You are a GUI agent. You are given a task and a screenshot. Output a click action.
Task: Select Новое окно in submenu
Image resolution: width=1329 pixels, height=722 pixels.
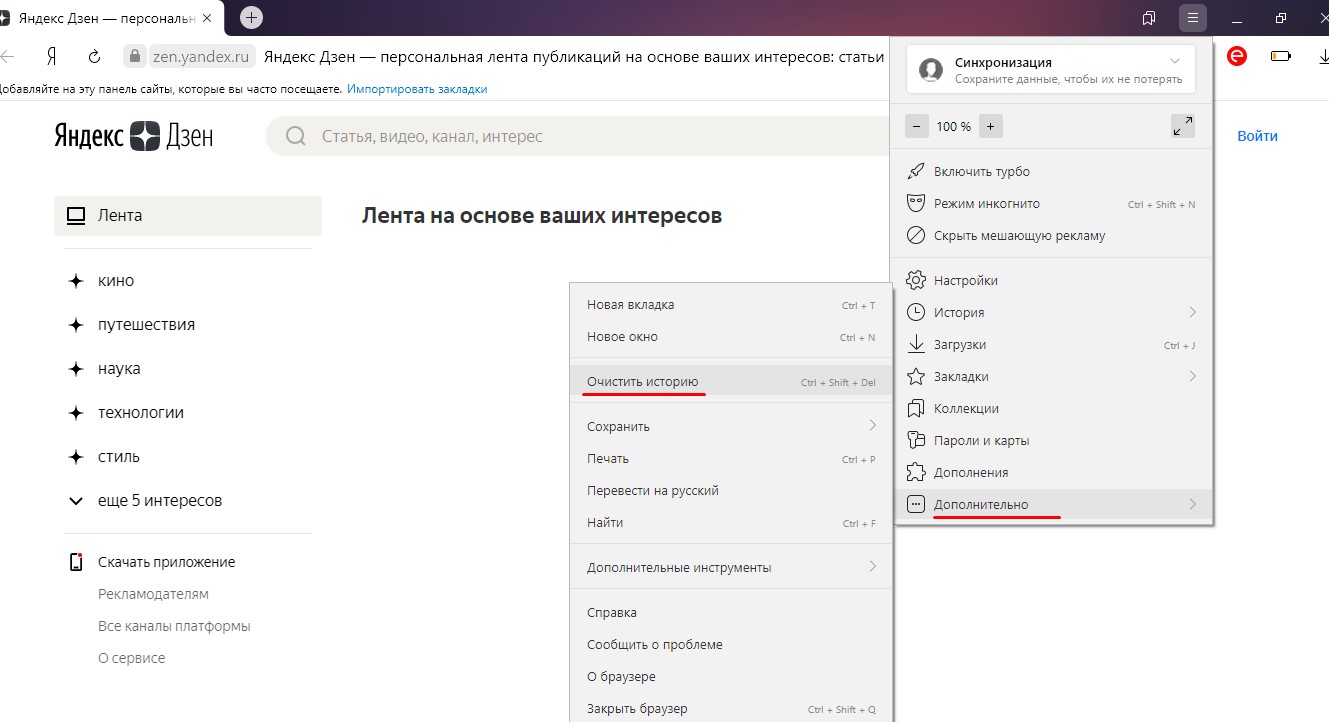[x=730, y=337]
